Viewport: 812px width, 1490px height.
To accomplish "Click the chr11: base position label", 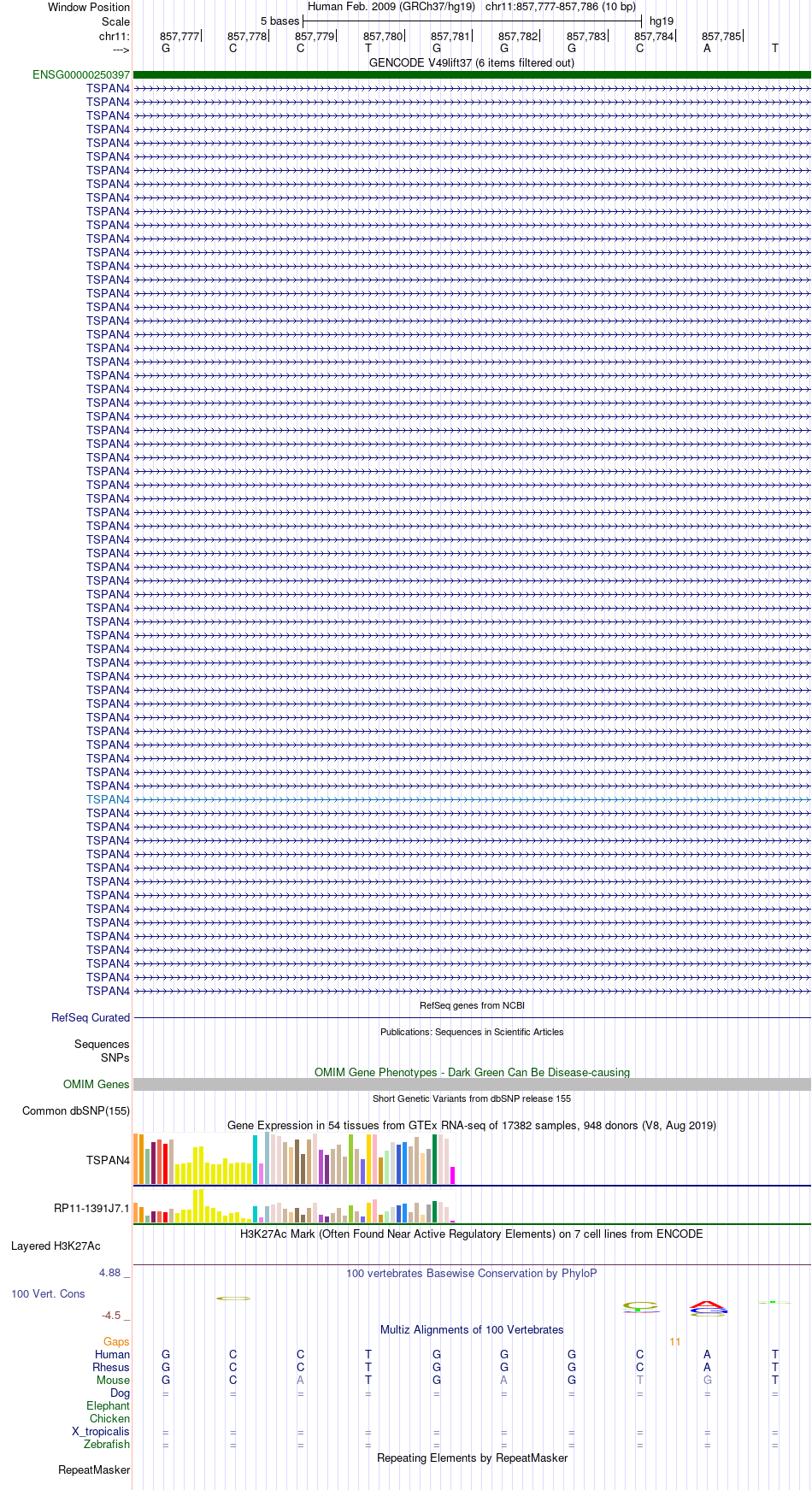I will coord(115,37).
